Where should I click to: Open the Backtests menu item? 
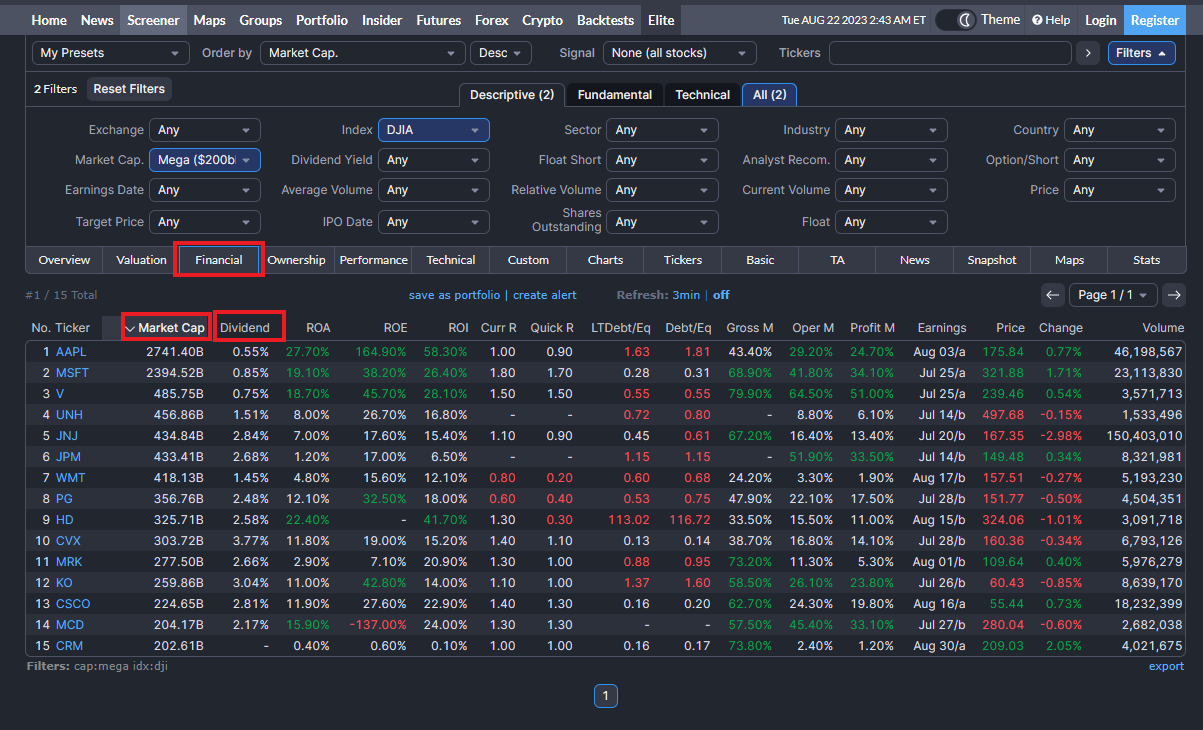[606, 20]
